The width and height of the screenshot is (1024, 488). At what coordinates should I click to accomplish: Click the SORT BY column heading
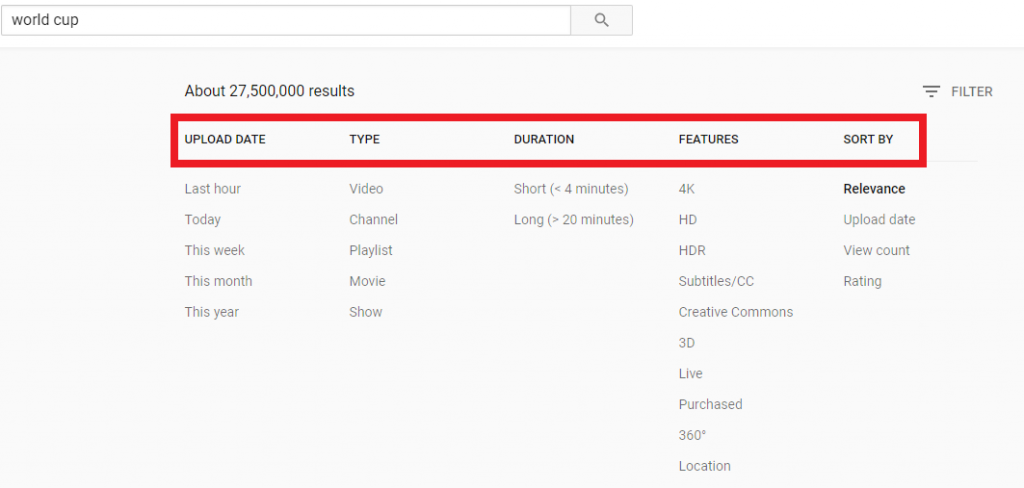coord(868,139)
